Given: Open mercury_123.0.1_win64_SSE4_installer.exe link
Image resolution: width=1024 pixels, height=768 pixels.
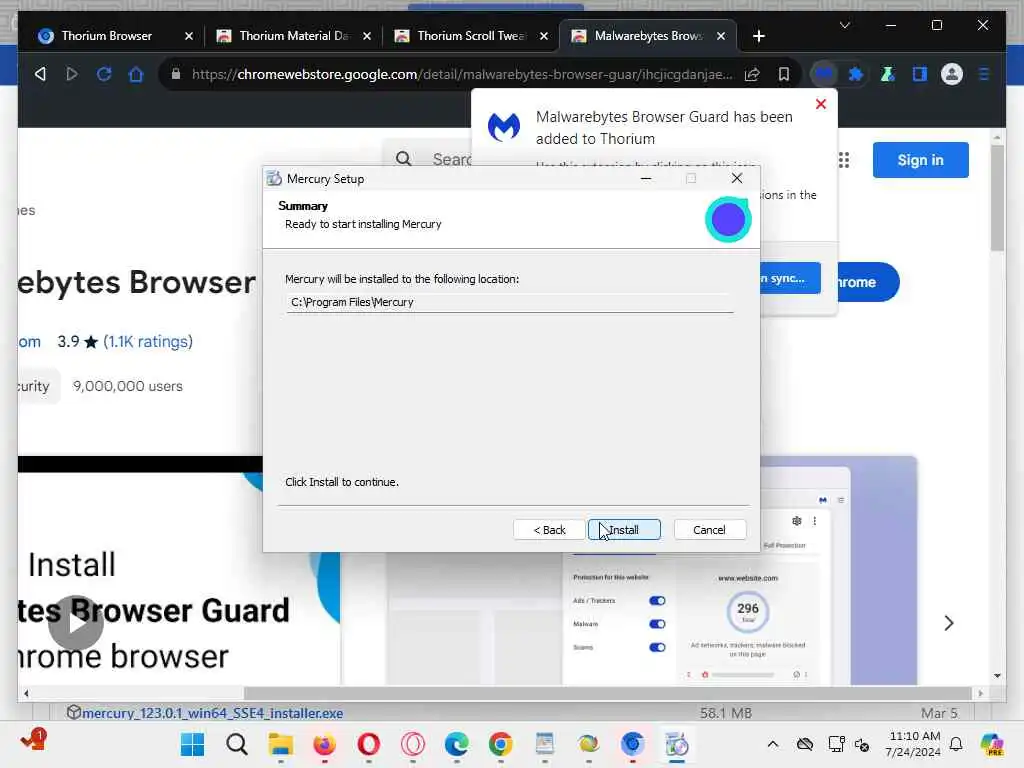Looking at the screenshot, I should click(x=212, y=712).
